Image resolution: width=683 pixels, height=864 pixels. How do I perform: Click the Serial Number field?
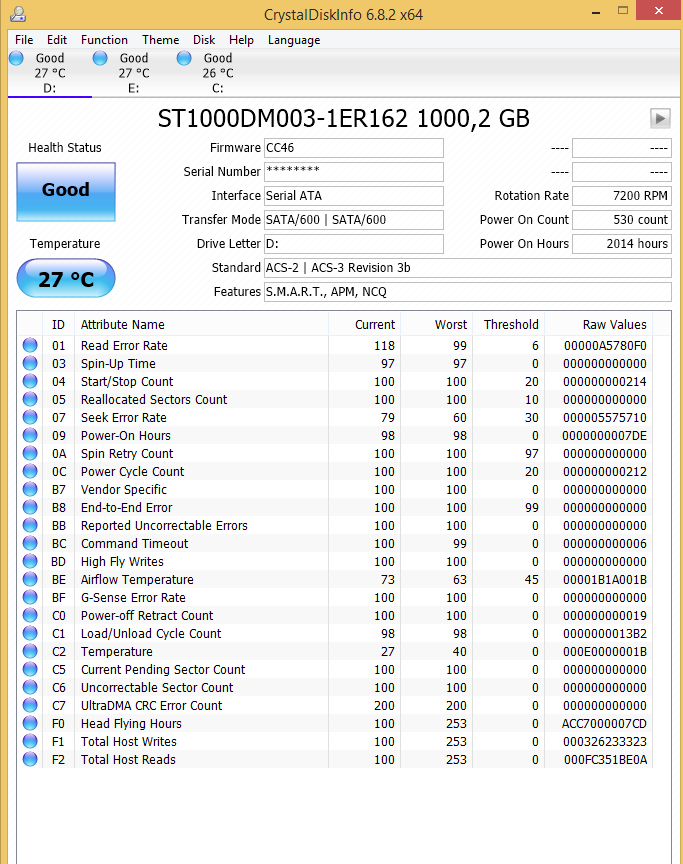tap(354, 171)
